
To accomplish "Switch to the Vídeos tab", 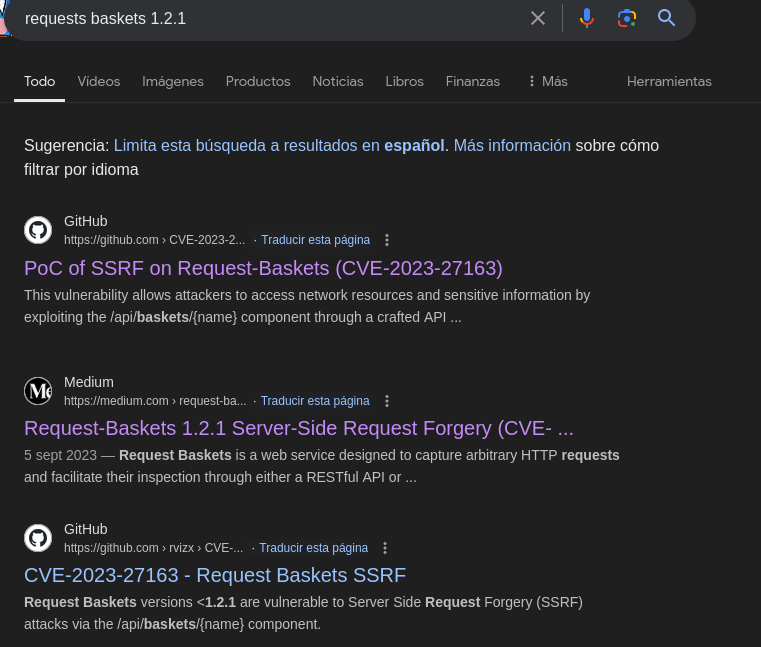I will tap(99, 82).
